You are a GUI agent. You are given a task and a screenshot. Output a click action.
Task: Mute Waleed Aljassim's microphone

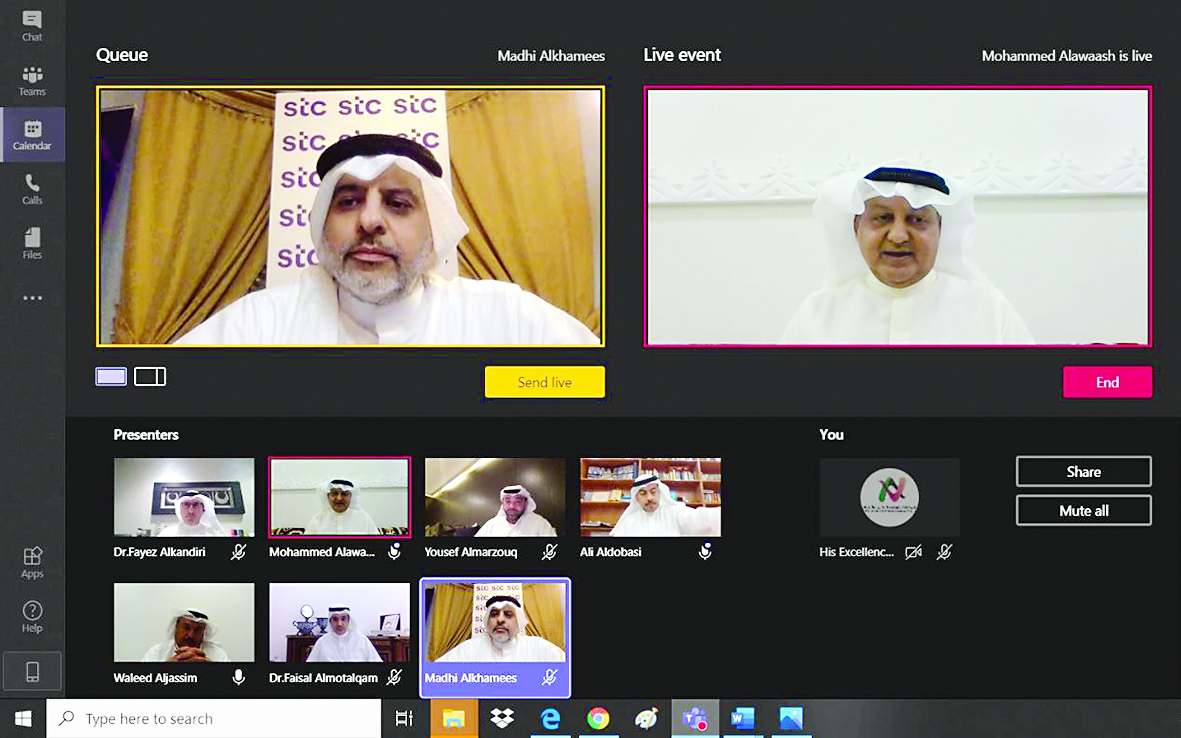tap(238, 678)
